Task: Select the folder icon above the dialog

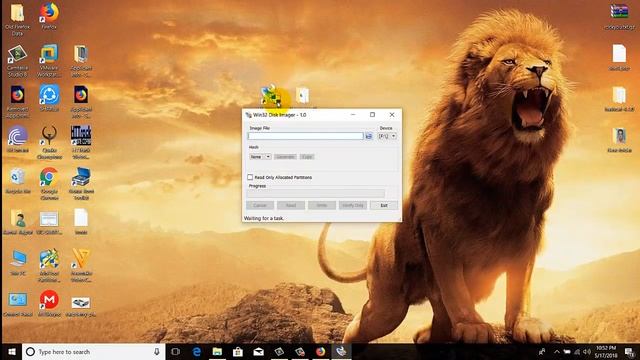Action: point(302,95)
